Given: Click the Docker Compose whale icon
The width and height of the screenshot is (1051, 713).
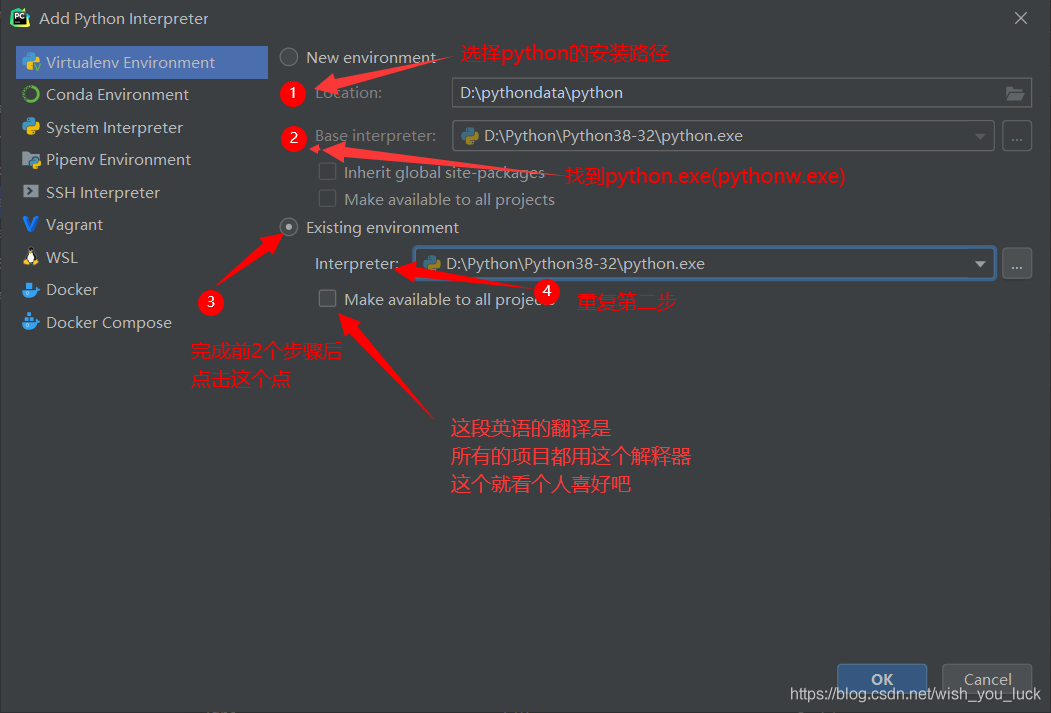Looking at the screenshot, I should [x=31, y=322].
